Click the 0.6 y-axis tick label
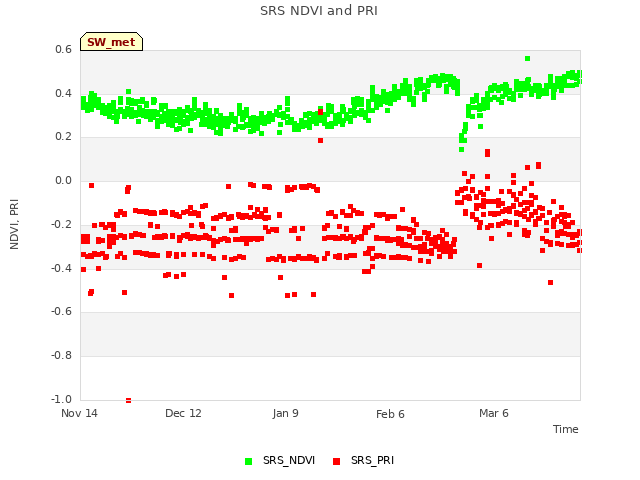This screenshot has width=640, height=480. 63,49
